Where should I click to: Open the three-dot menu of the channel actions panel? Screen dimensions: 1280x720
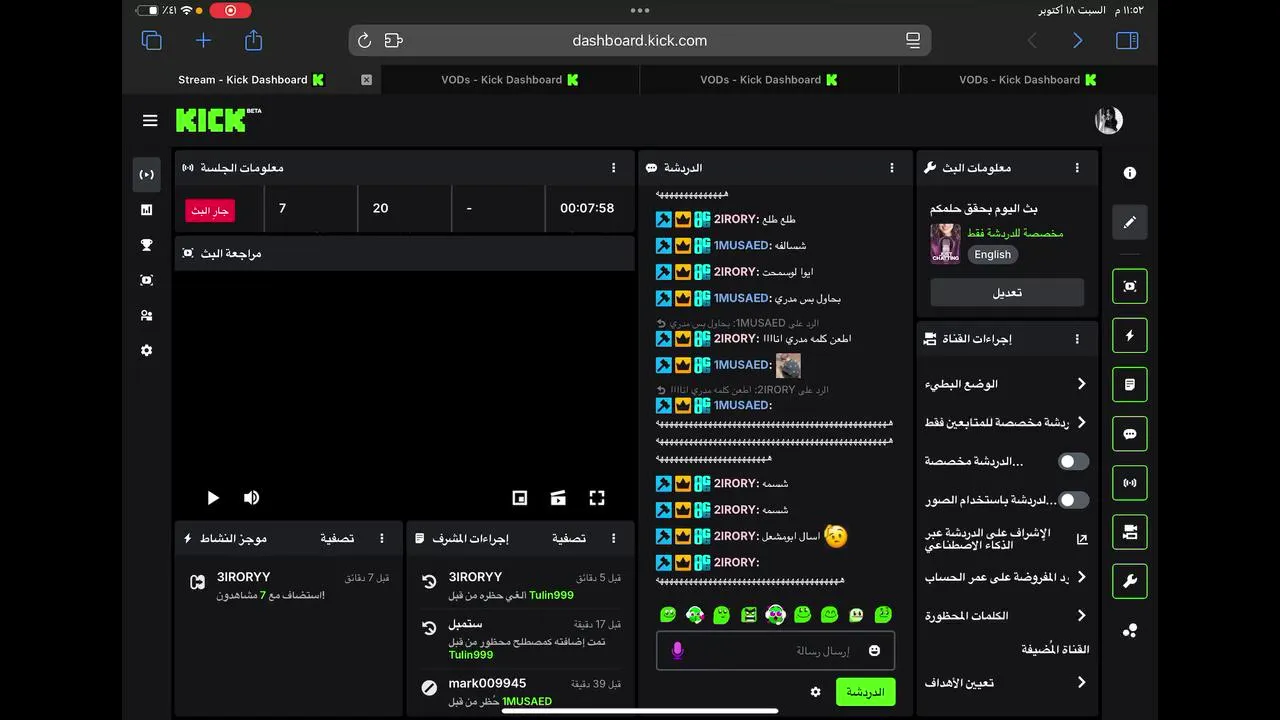1077,339
